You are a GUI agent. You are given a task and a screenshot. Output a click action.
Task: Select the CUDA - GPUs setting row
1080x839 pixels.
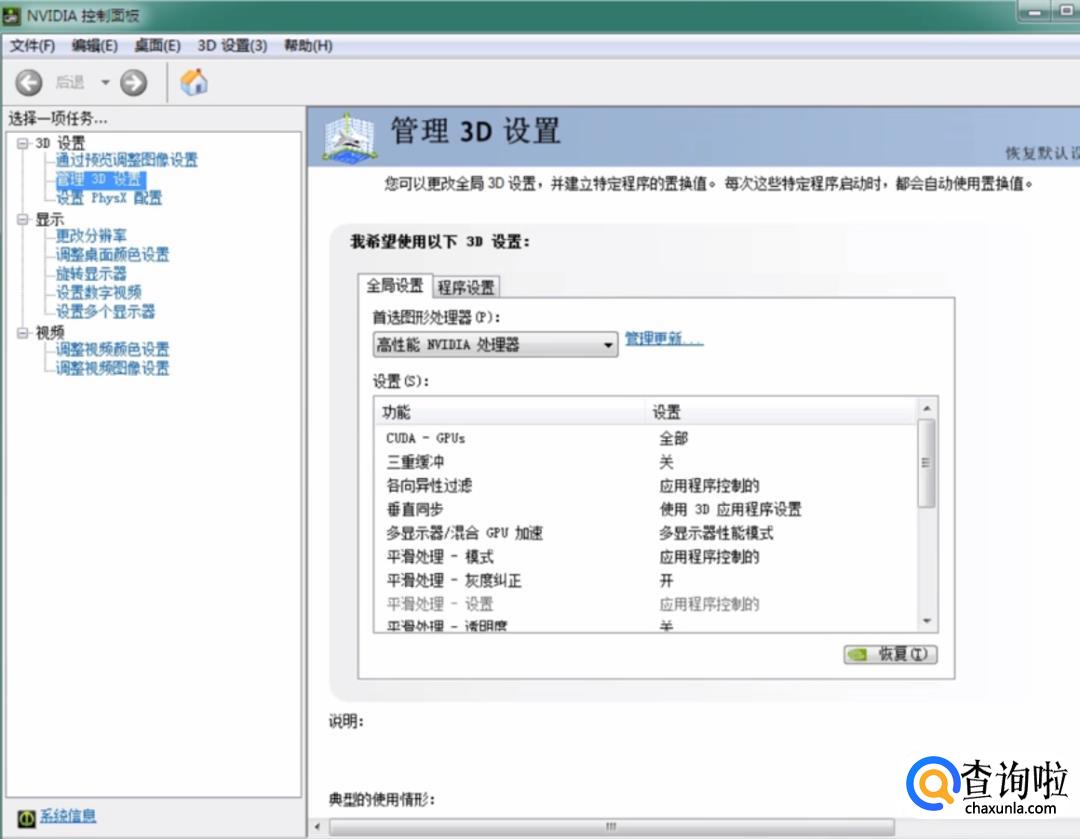646,439
